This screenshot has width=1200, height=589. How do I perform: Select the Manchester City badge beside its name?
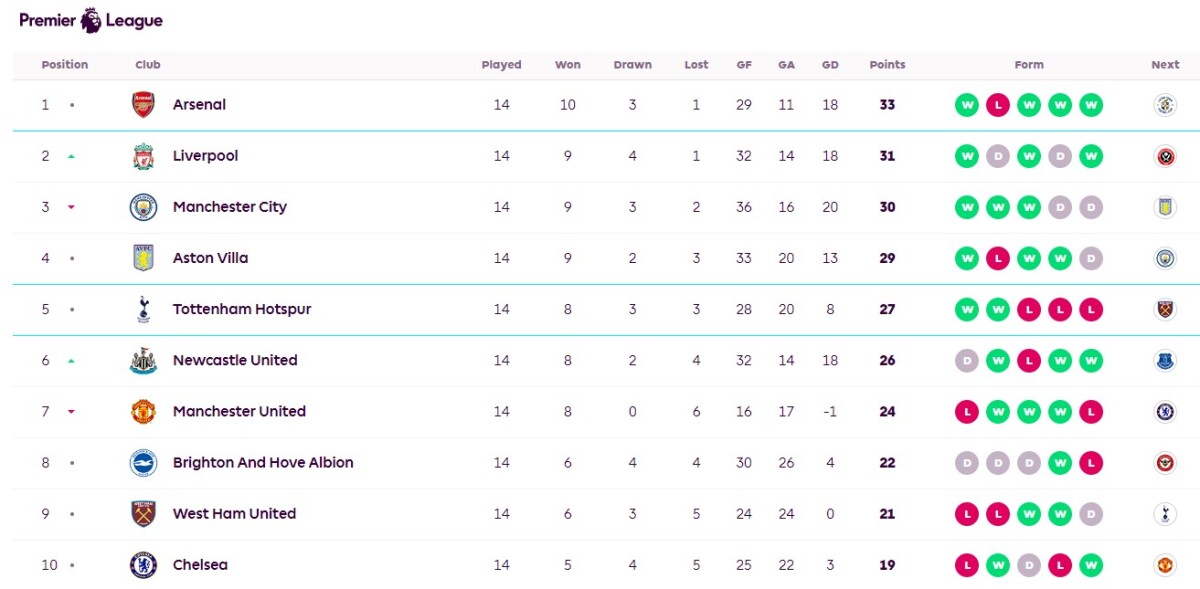pyautogui.click(x=144, y=207)
